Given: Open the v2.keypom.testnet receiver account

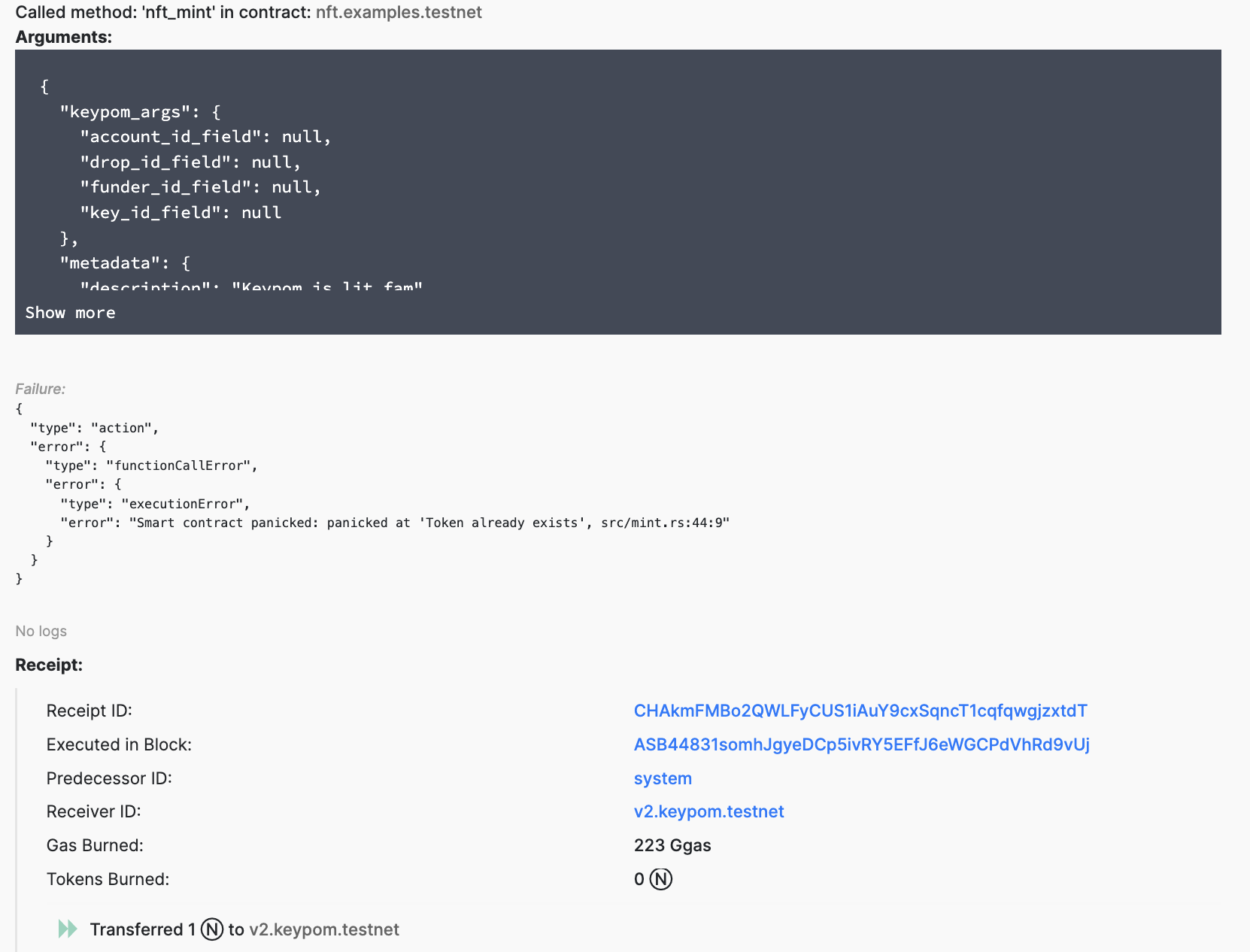Looking at the screenshot, I should point(708,811).
